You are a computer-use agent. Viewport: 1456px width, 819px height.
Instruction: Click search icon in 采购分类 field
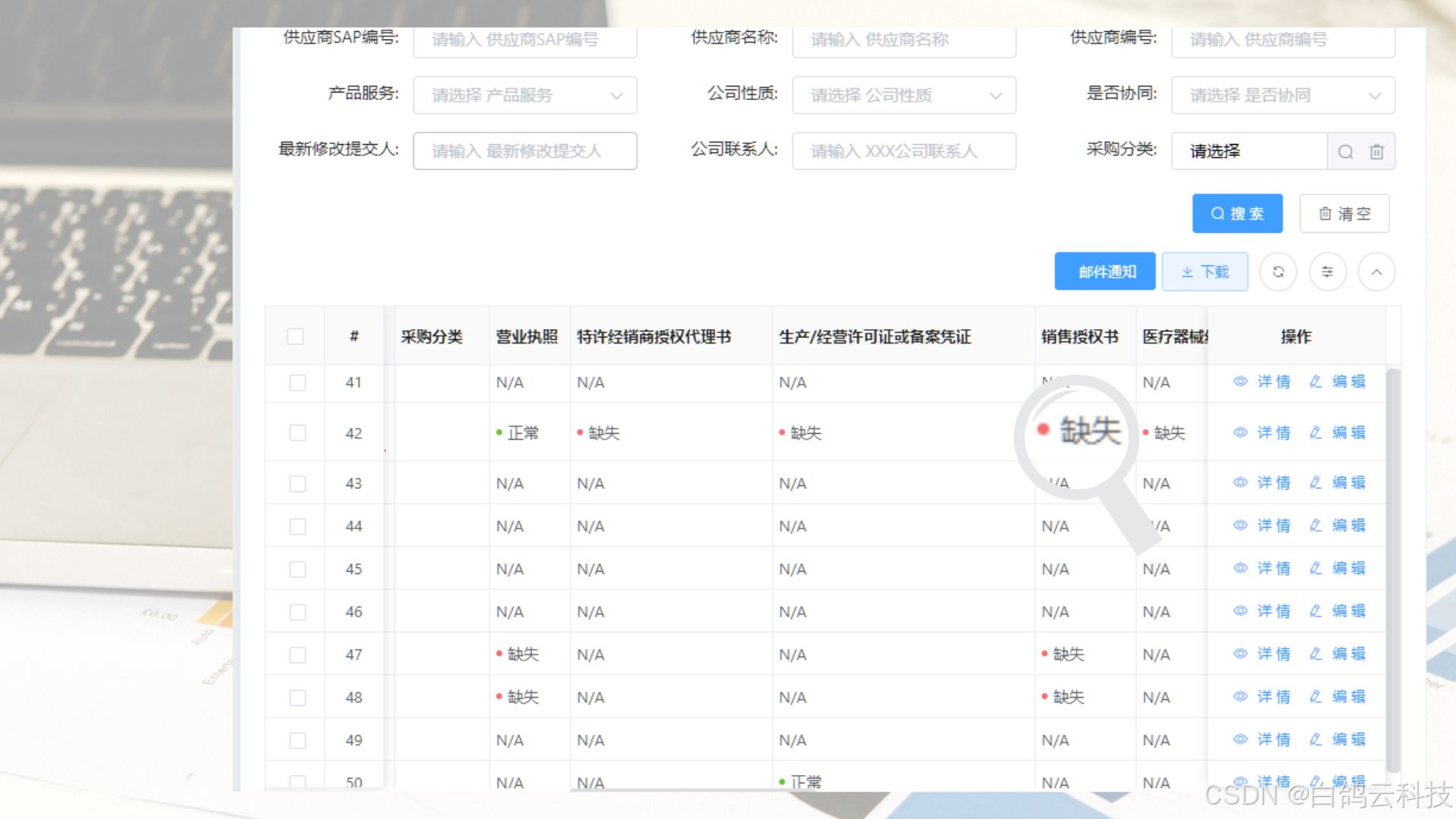pyautogui.click(x=1345, y=152)
